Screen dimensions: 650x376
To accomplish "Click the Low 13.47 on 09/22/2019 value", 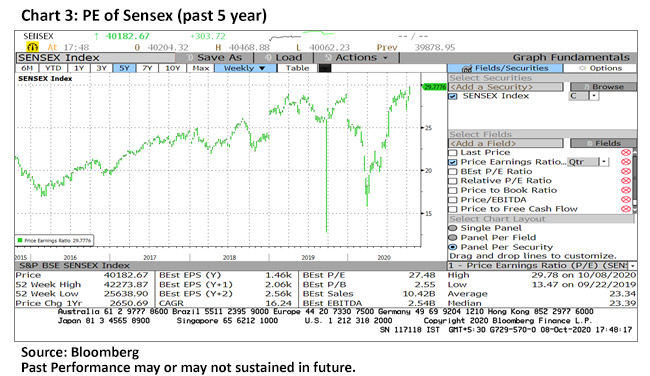I will coord(584,285).
